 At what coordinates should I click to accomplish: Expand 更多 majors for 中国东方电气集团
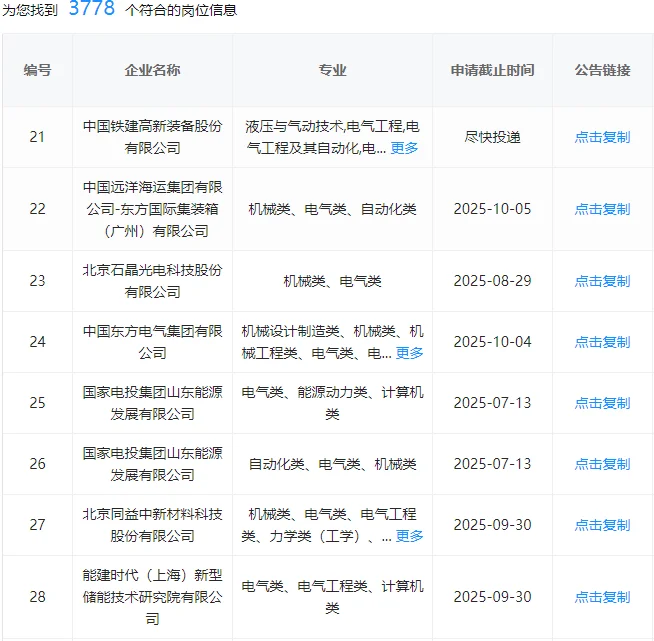(410, 353)
